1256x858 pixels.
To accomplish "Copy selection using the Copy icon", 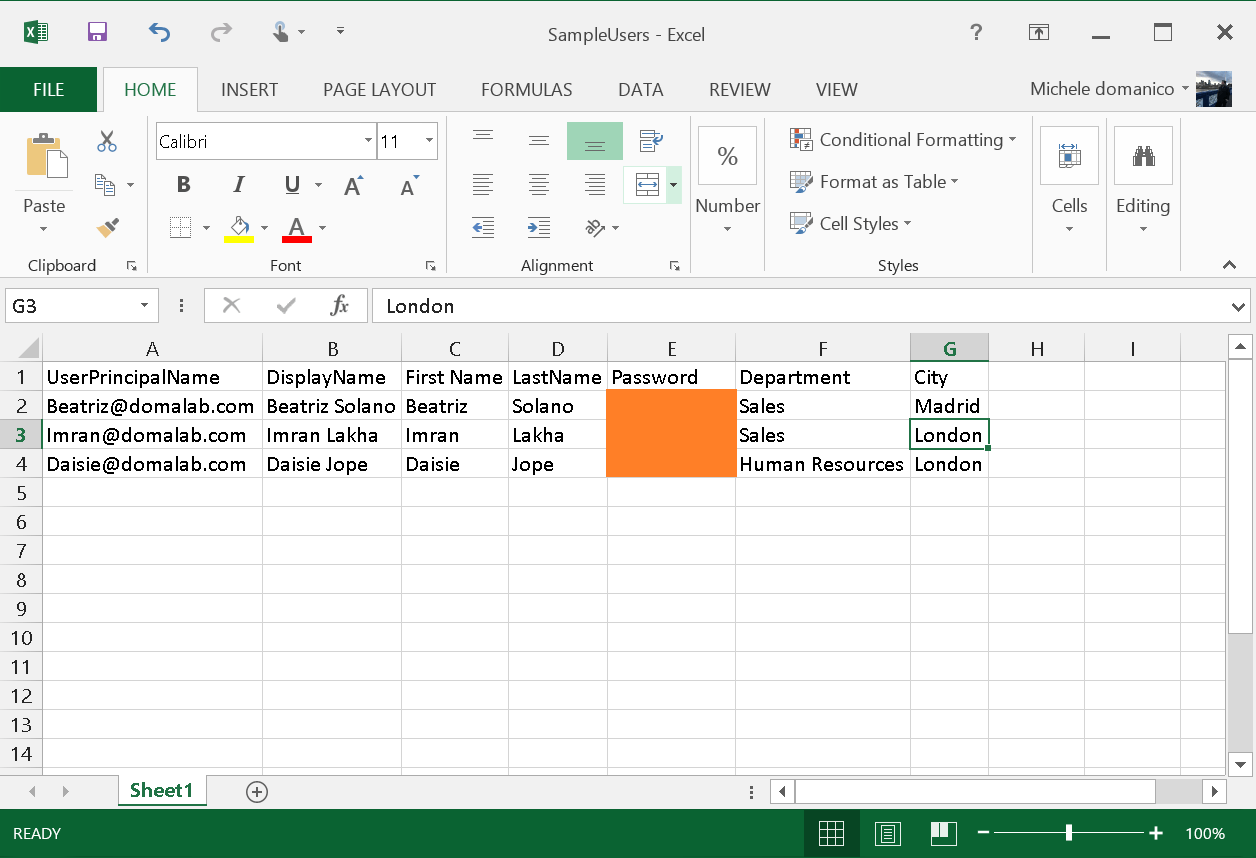I will point(105,184).
